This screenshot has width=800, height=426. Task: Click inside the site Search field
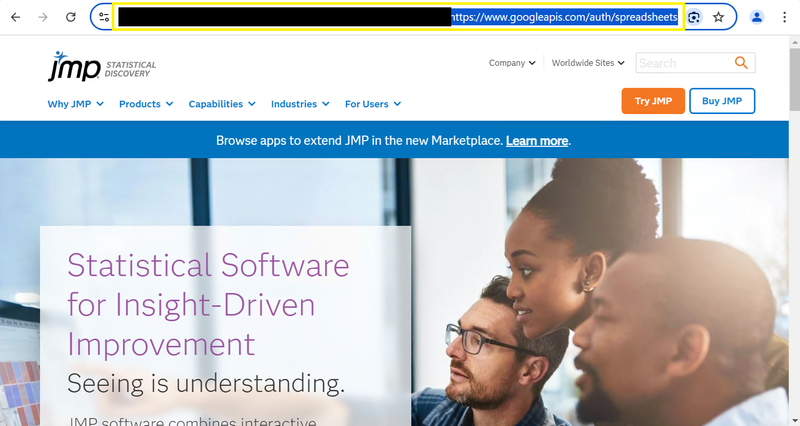[x=684, y=63]
